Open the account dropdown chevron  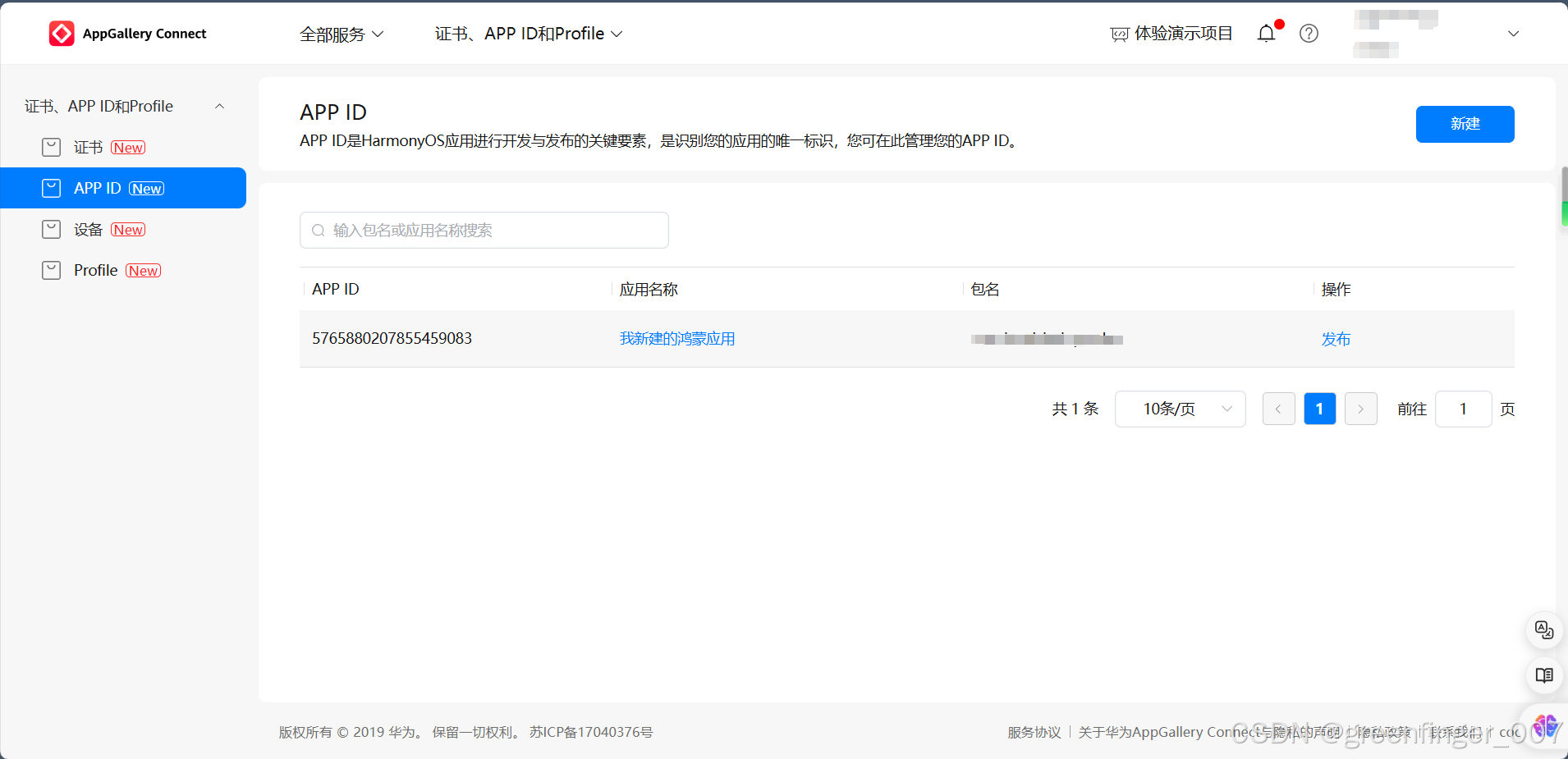point(1513,34)
